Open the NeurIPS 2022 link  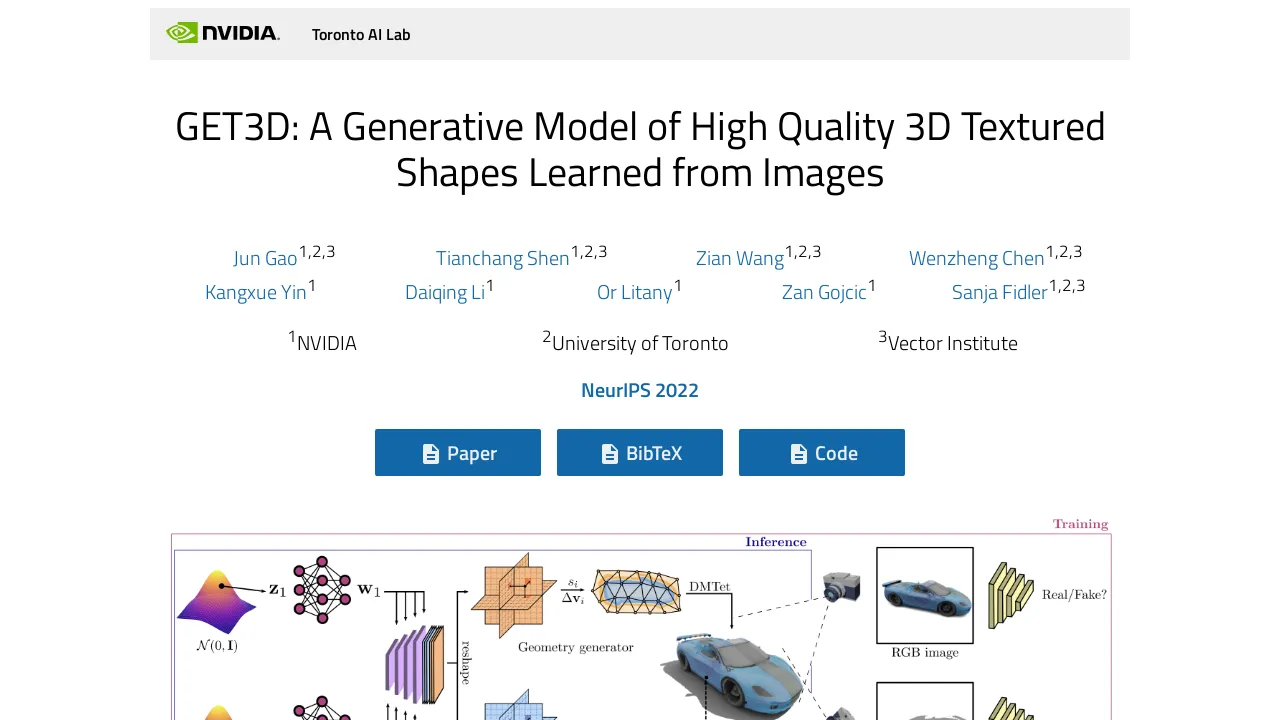click(x=640, y=390)
